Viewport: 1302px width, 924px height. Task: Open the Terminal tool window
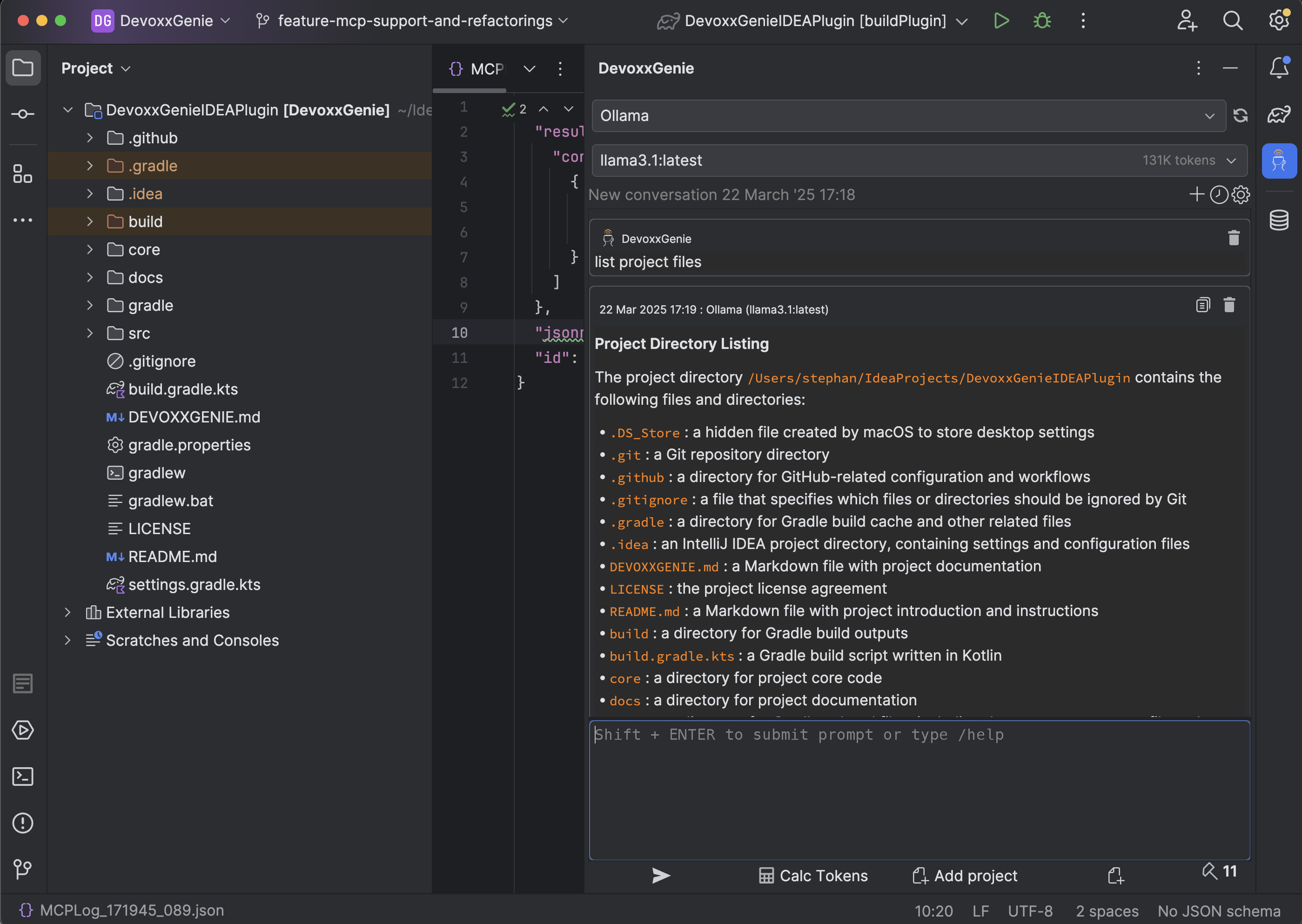coord(23,777)
